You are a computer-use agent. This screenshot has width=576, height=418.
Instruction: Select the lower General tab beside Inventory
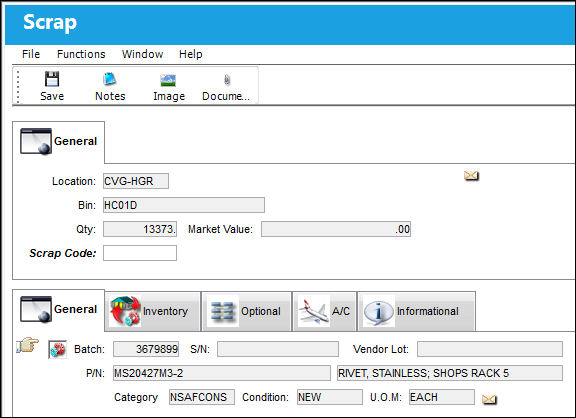(x=59, y=310)
